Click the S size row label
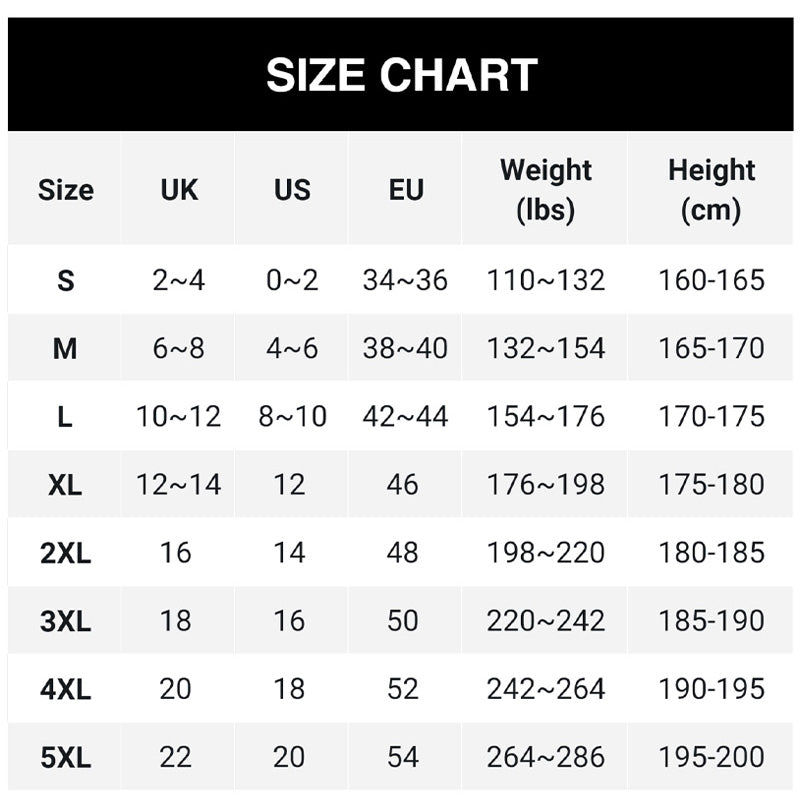Image resolution: width=800 pixels, height=808 pixels. (66, 281)
